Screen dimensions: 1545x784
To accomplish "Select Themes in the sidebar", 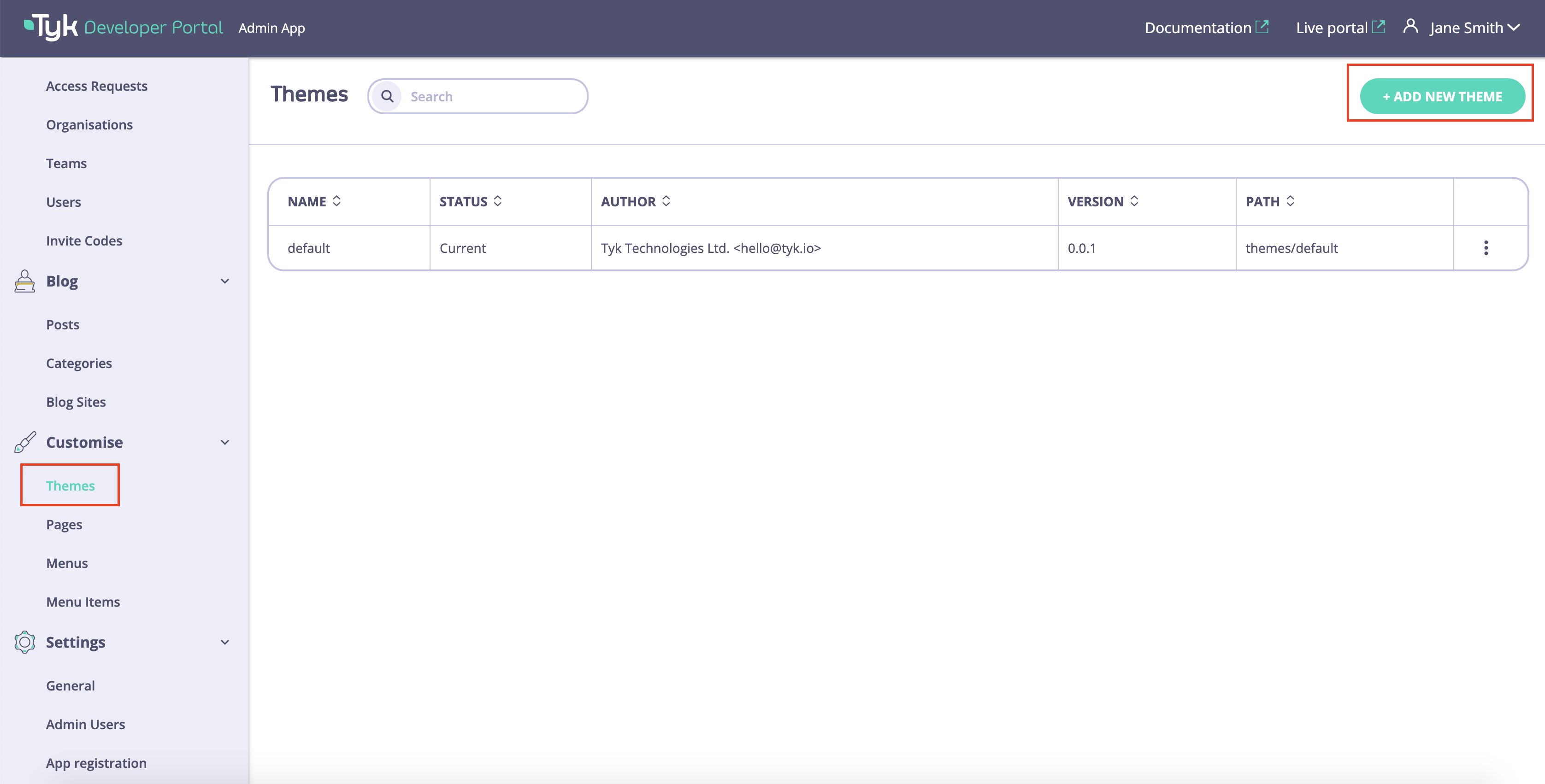I will pos(70,486).
